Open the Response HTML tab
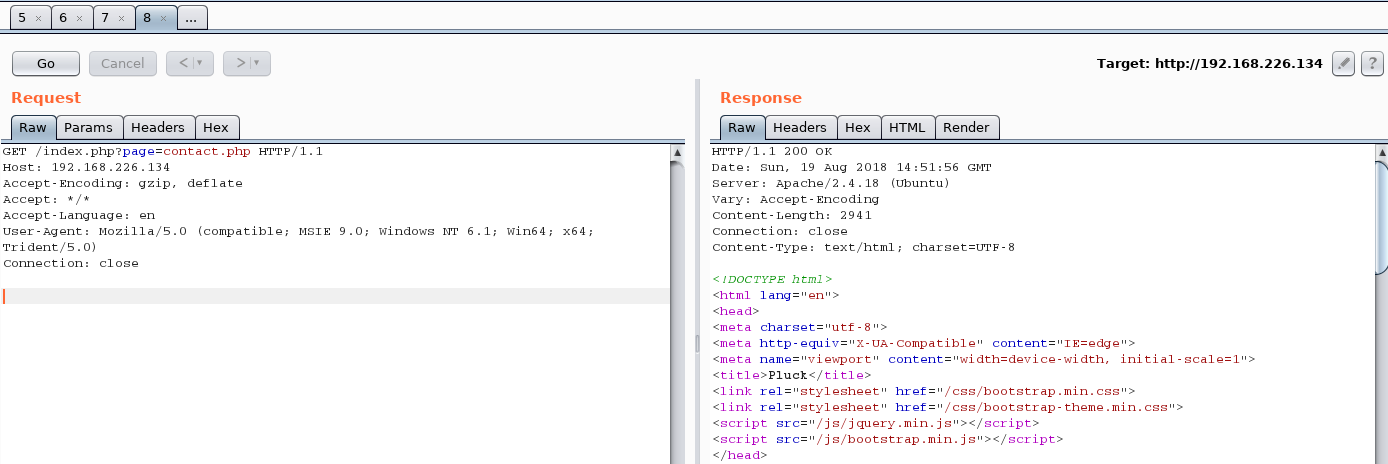 [907, 127]
